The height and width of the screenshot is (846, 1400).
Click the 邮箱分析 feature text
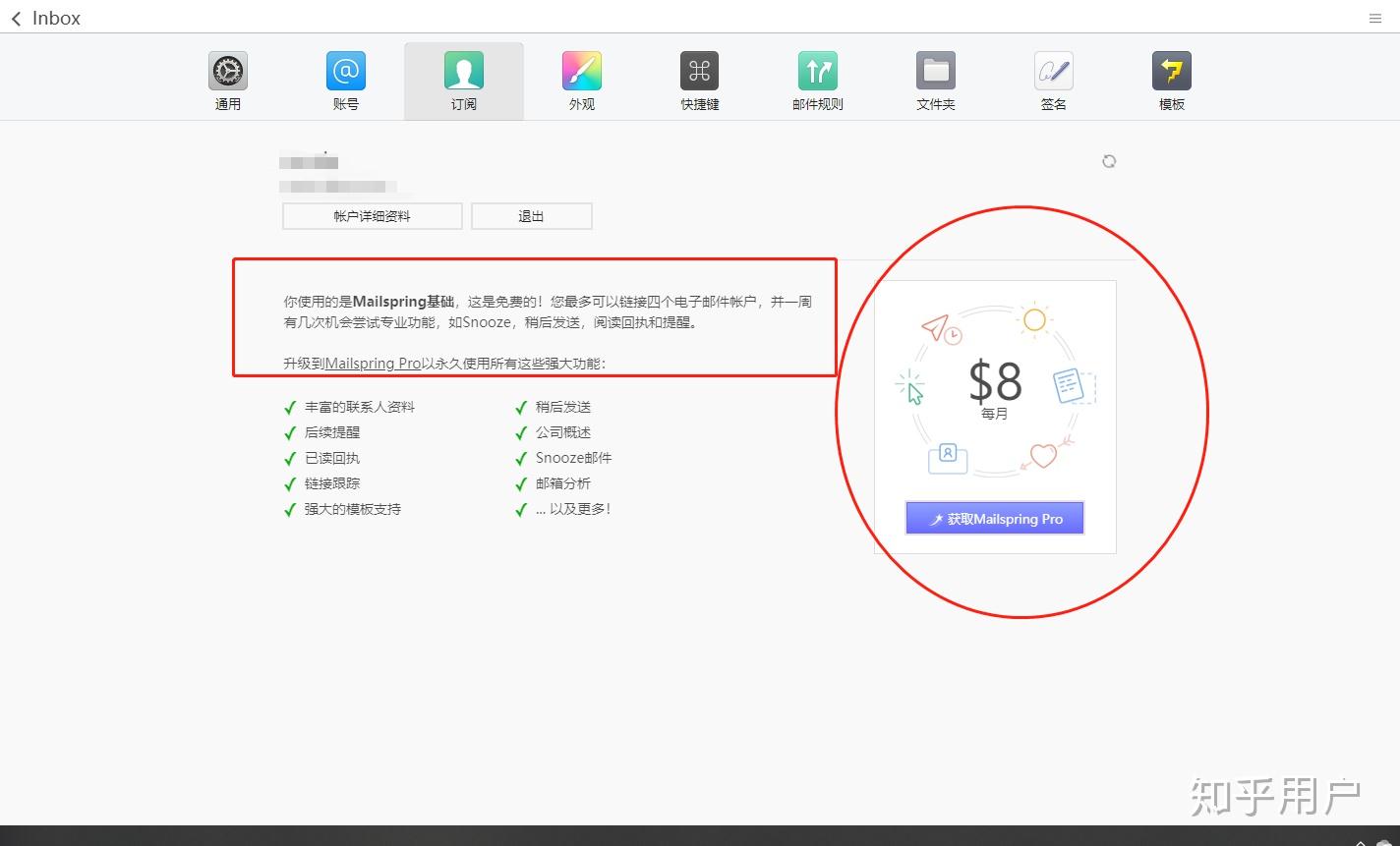click(x=563, y=483)
